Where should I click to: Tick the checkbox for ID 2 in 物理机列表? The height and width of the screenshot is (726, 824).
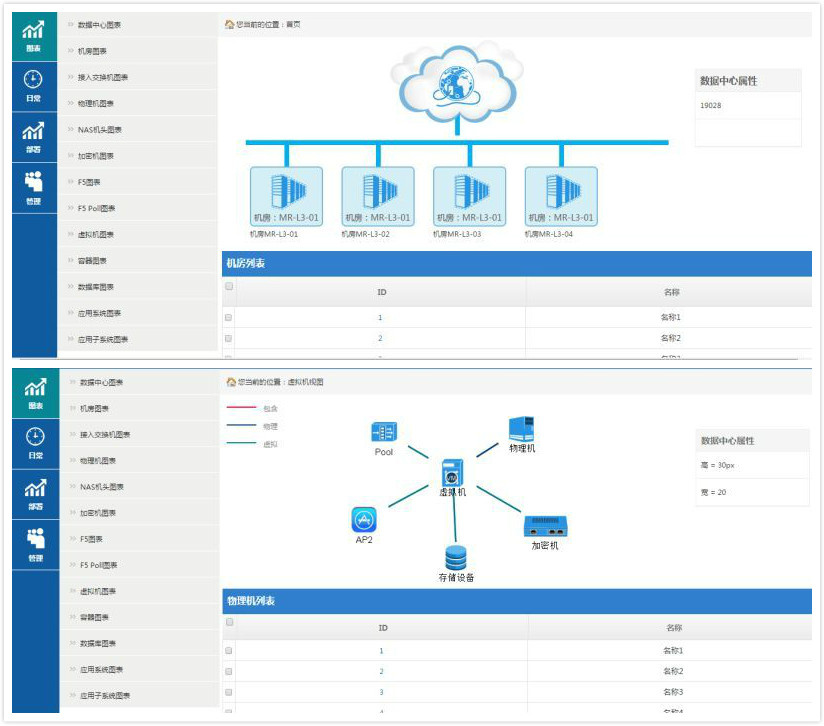(x=229, y=671)
